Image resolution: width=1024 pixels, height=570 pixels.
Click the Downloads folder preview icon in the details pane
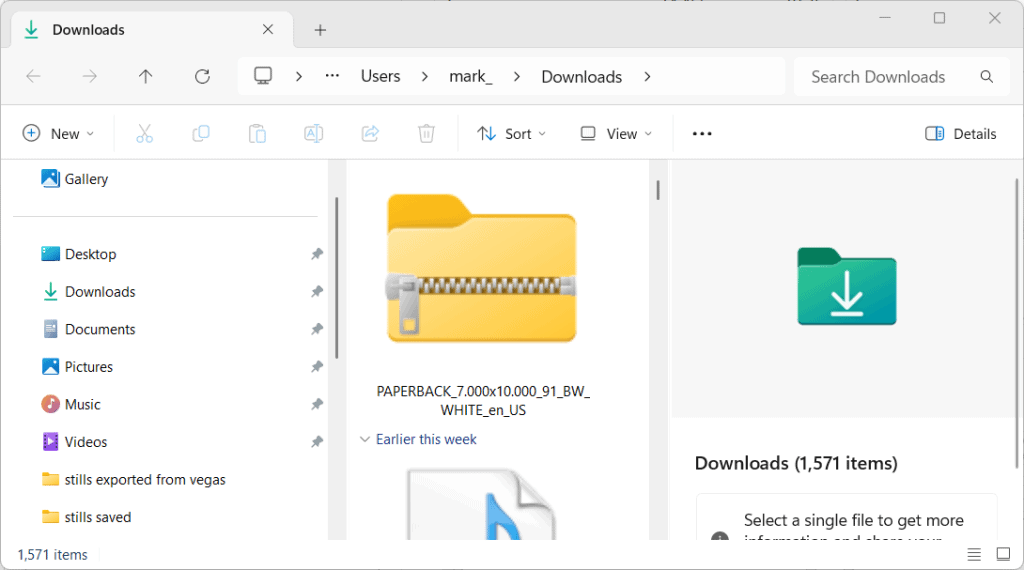tap(847, 287)
